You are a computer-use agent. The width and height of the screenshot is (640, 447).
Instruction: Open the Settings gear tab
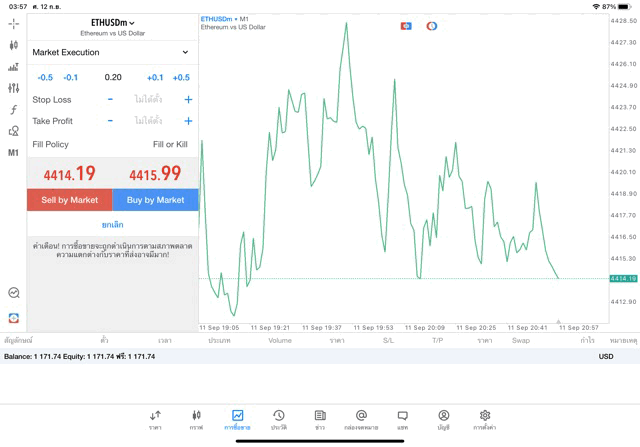(x=484, y=419)
